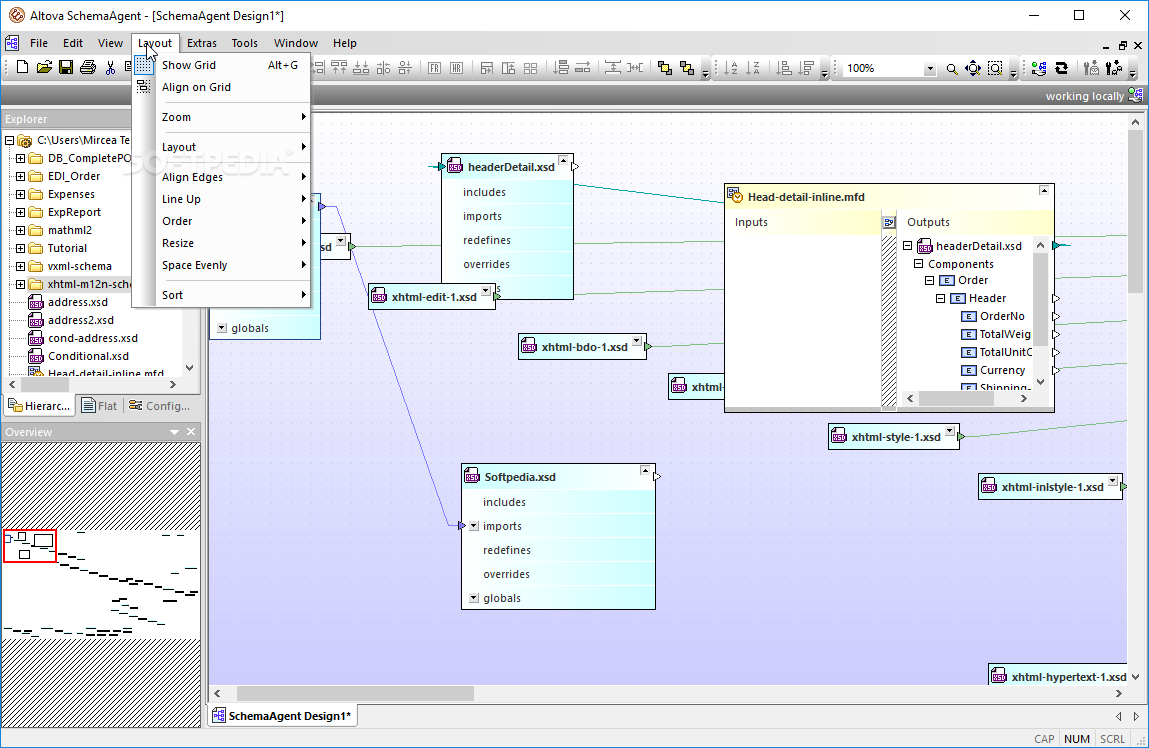Viewport: 1149px width, 748px height.
Task: Click the Space evenly vertically icon
Action: click(x=613, y=68)
